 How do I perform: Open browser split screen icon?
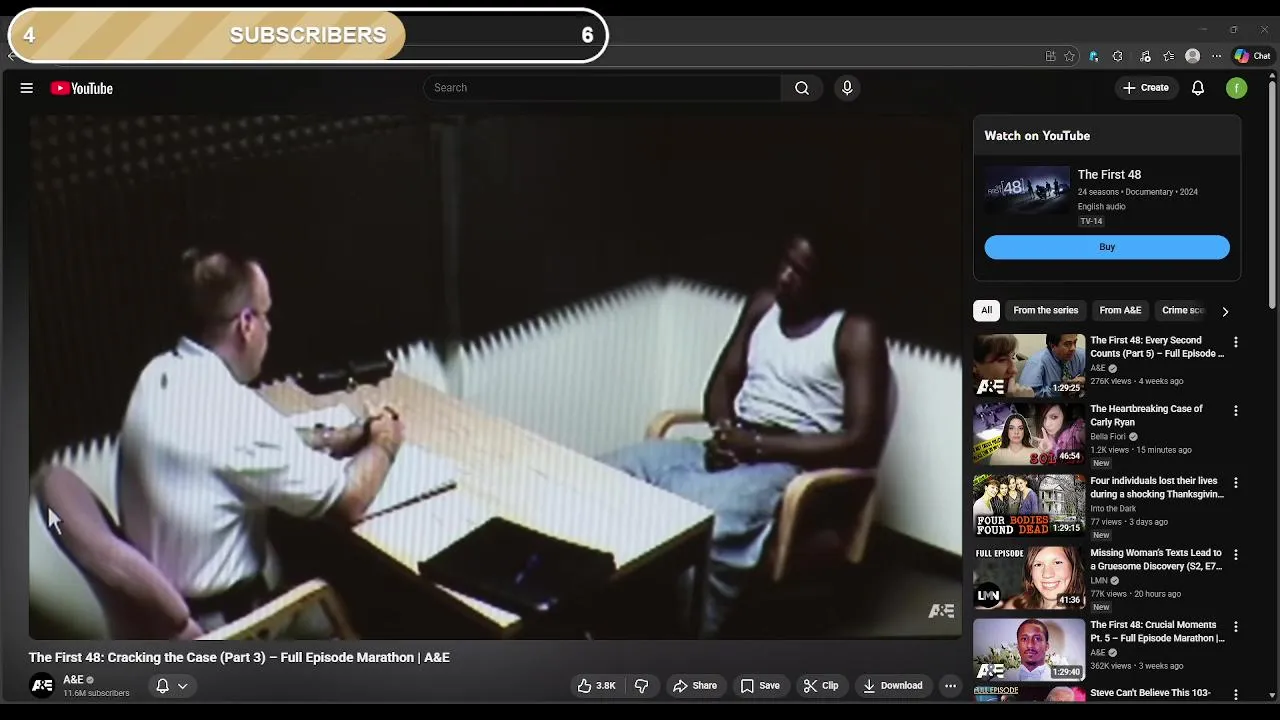click(x=1050, y=56)
